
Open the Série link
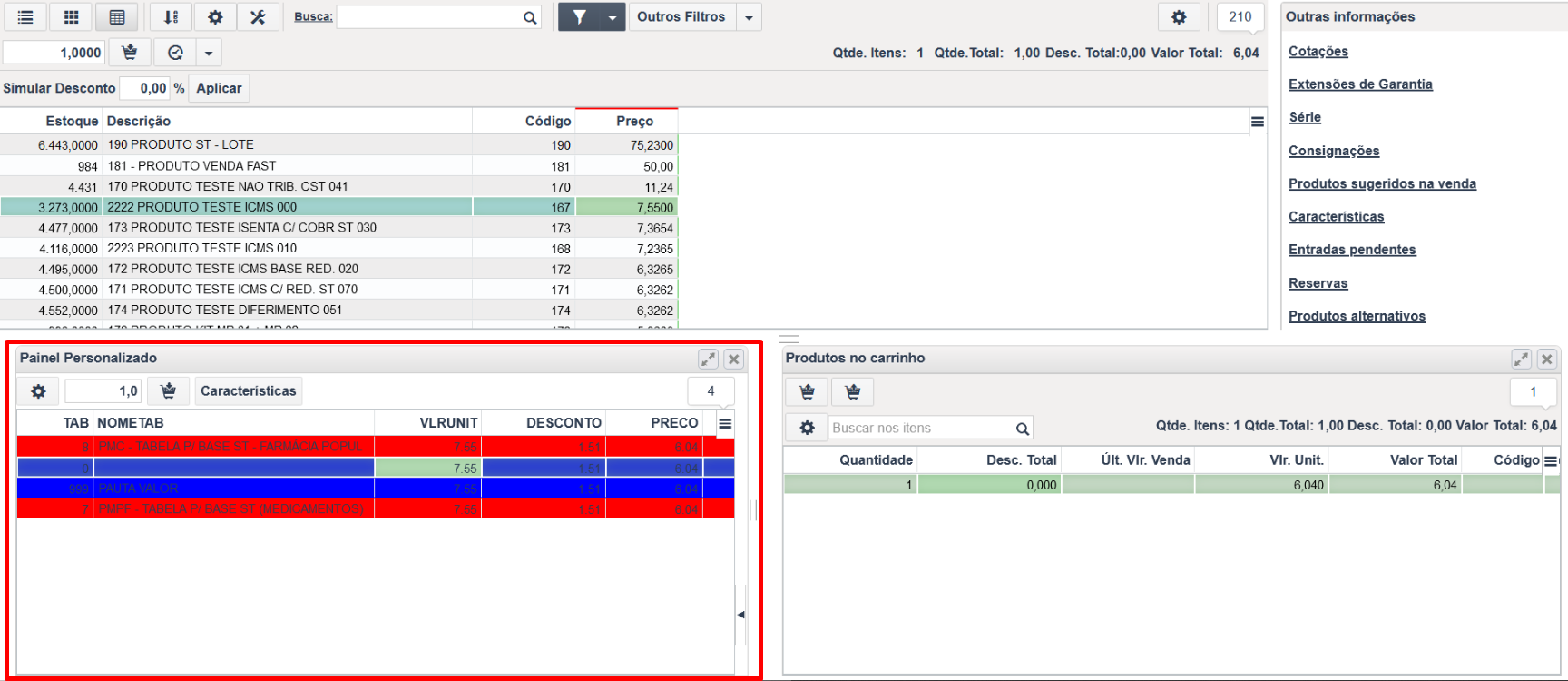[x=1305, y=117]
